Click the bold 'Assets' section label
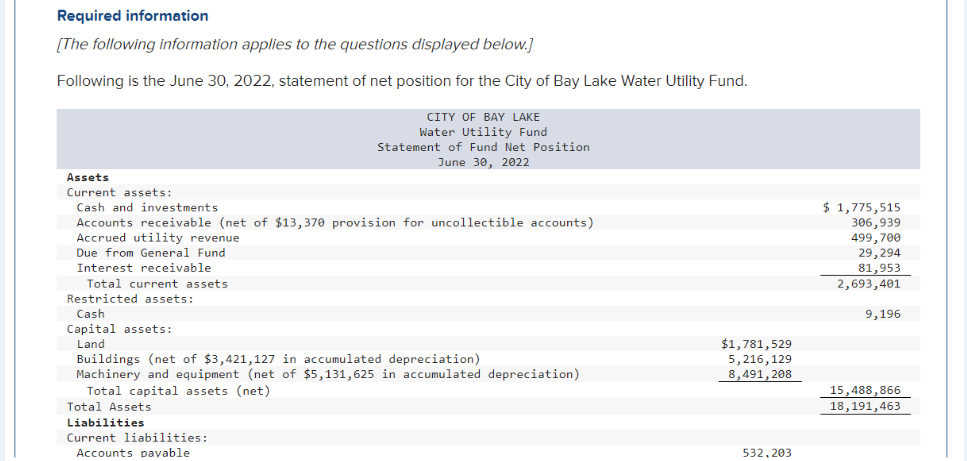Image resolution: width=967 pixels, height=461 pixels. tap(88, 177)
